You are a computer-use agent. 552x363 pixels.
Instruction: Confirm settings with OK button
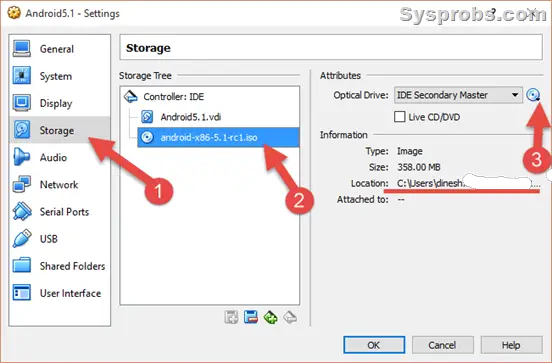coord(374,345)
